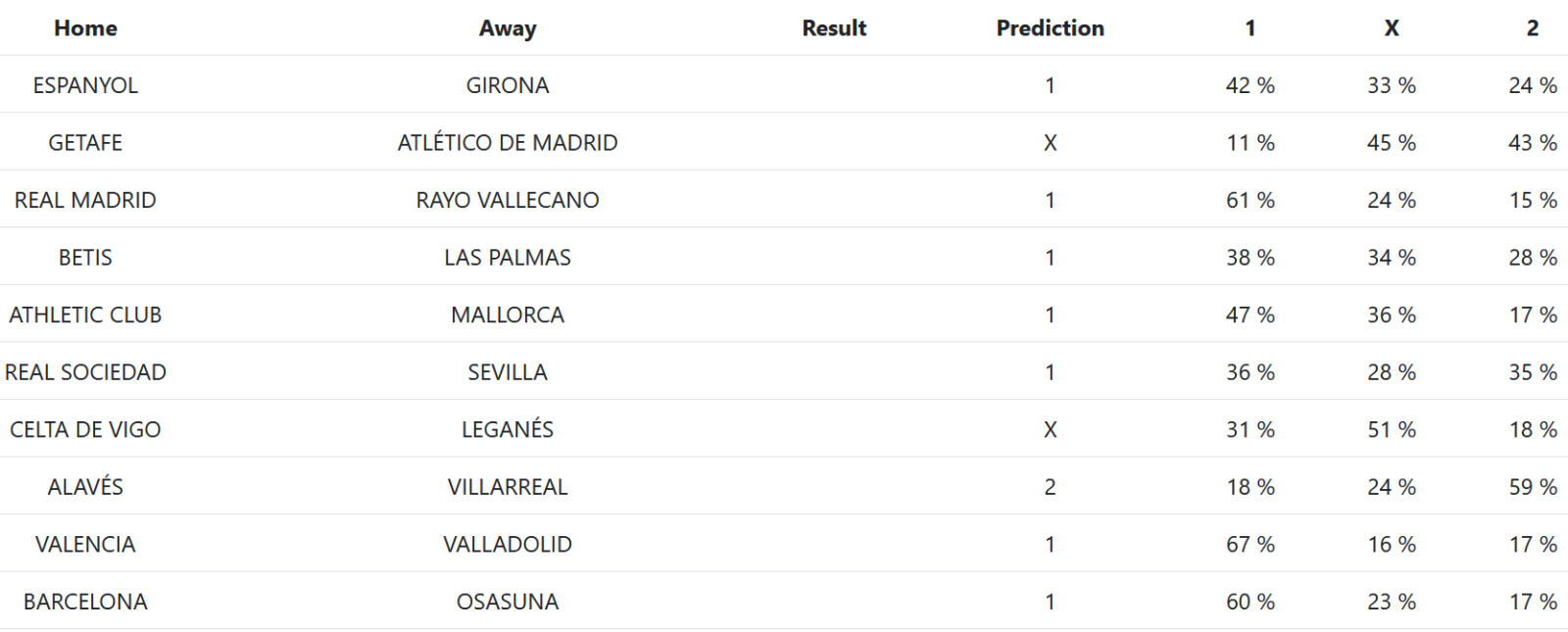
Task: Select the BARCELONA home team cell
Action: click(x=85, y=602)
